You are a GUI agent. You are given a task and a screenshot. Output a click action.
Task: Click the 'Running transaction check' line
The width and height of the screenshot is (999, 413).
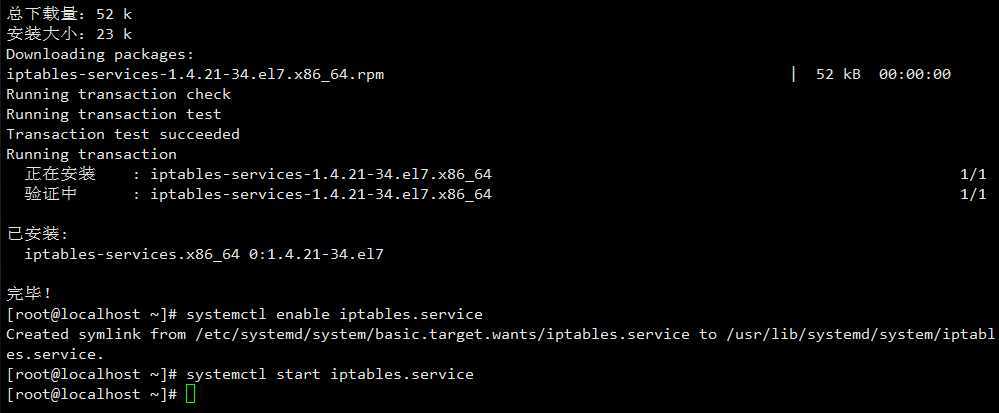coord(119,94)
